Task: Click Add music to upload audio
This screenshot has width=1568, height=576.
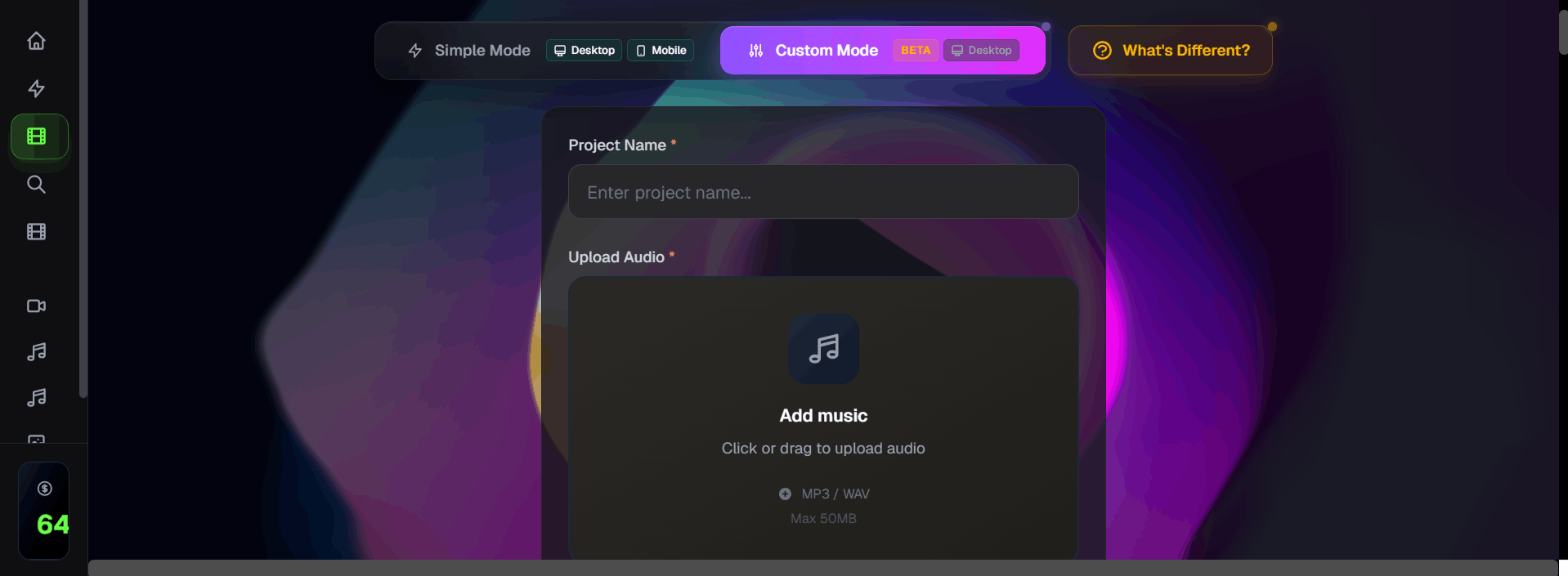Action: [823, 416]
